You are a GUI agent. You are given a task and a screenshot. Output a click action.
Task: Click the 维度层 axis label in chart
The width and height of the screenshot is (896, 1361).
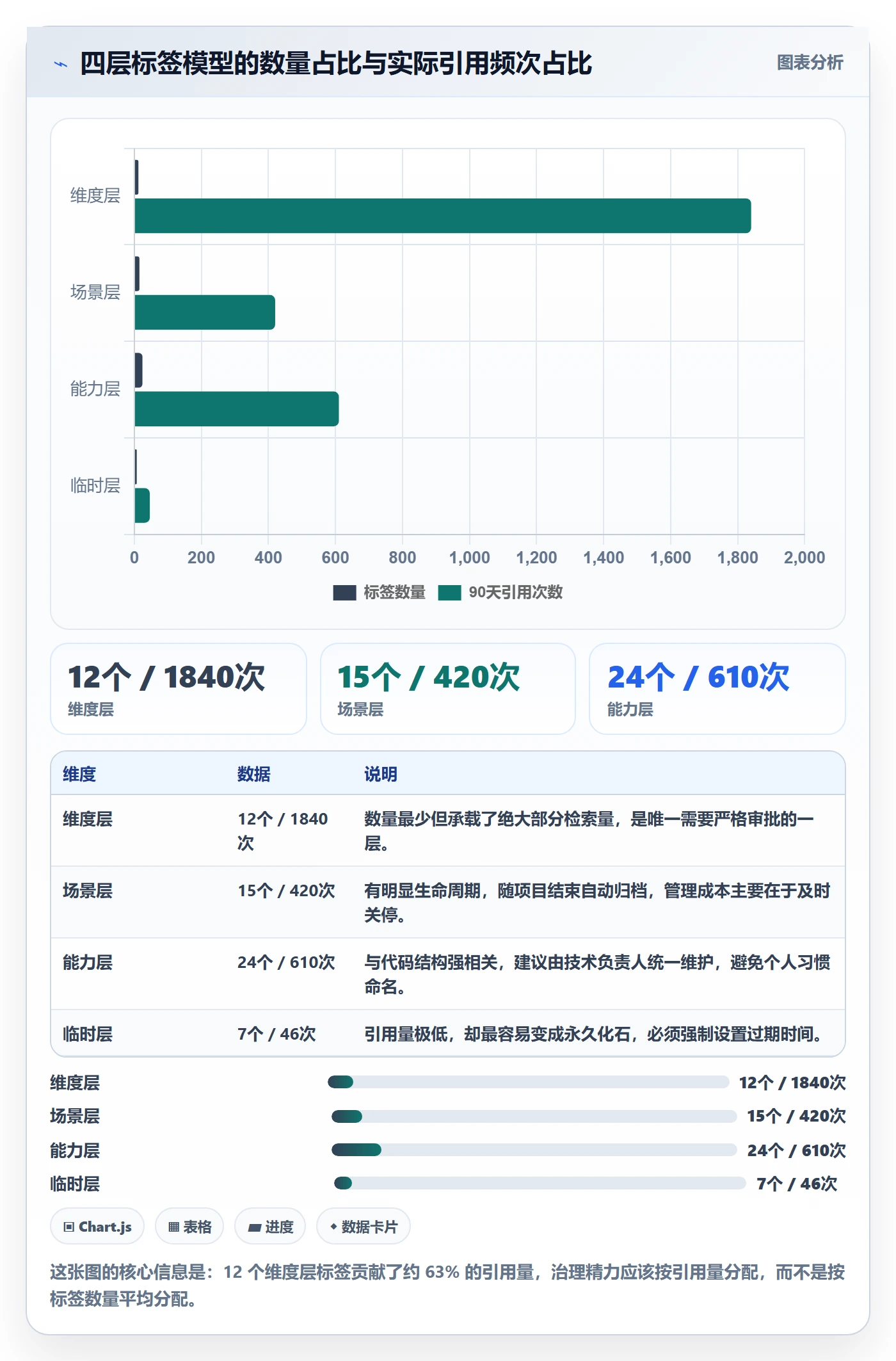(x=95, y=196)
